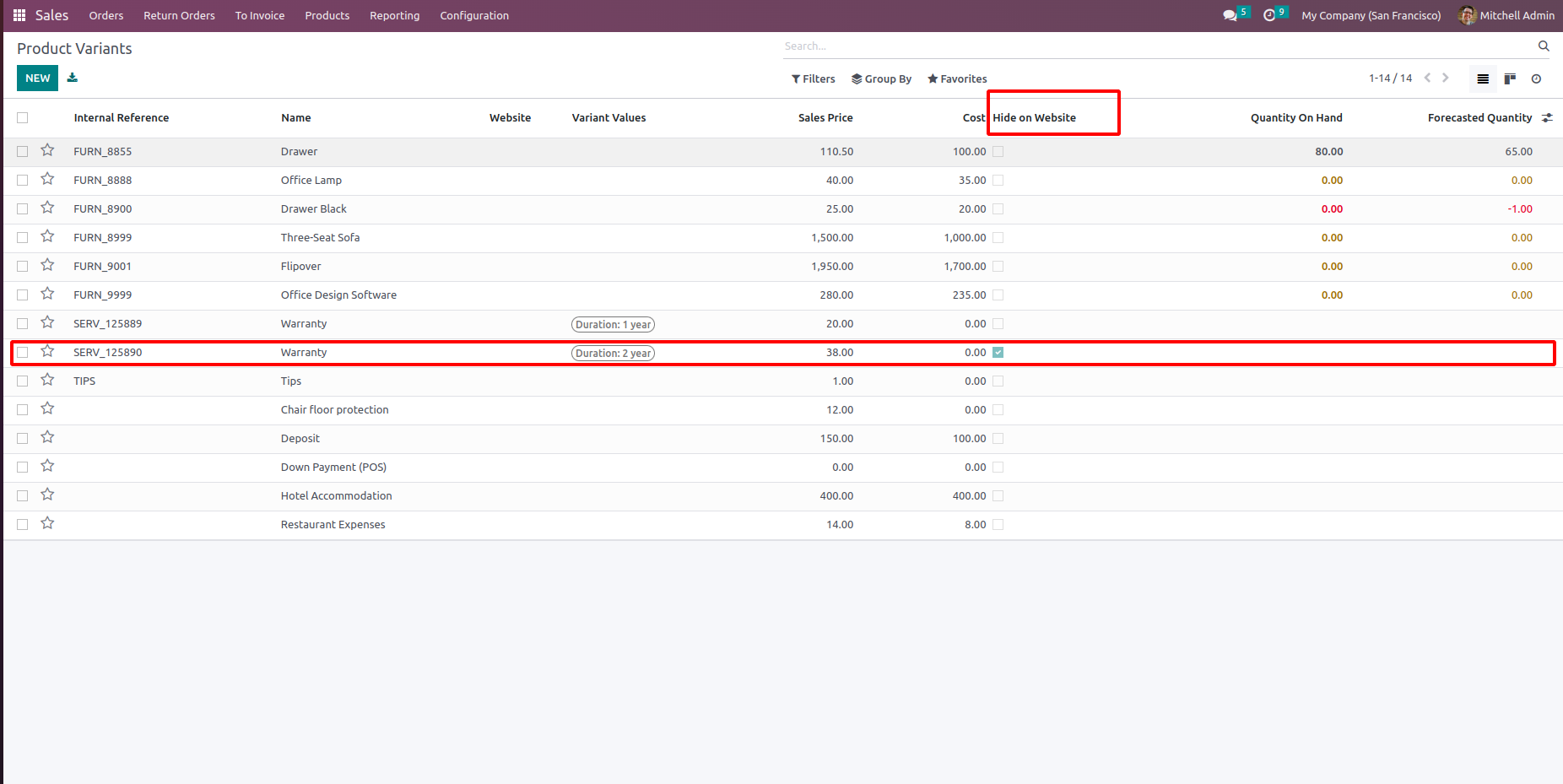Go to the next page arrow
1563x784 pixels.
[1446, 78]
